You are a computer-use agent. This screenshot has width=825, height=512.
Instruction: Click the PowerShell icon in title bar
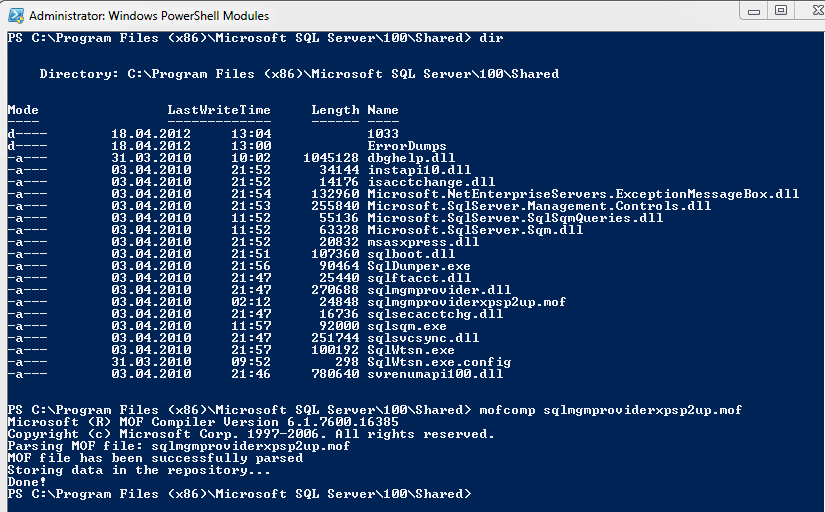[x=16, y=16]
